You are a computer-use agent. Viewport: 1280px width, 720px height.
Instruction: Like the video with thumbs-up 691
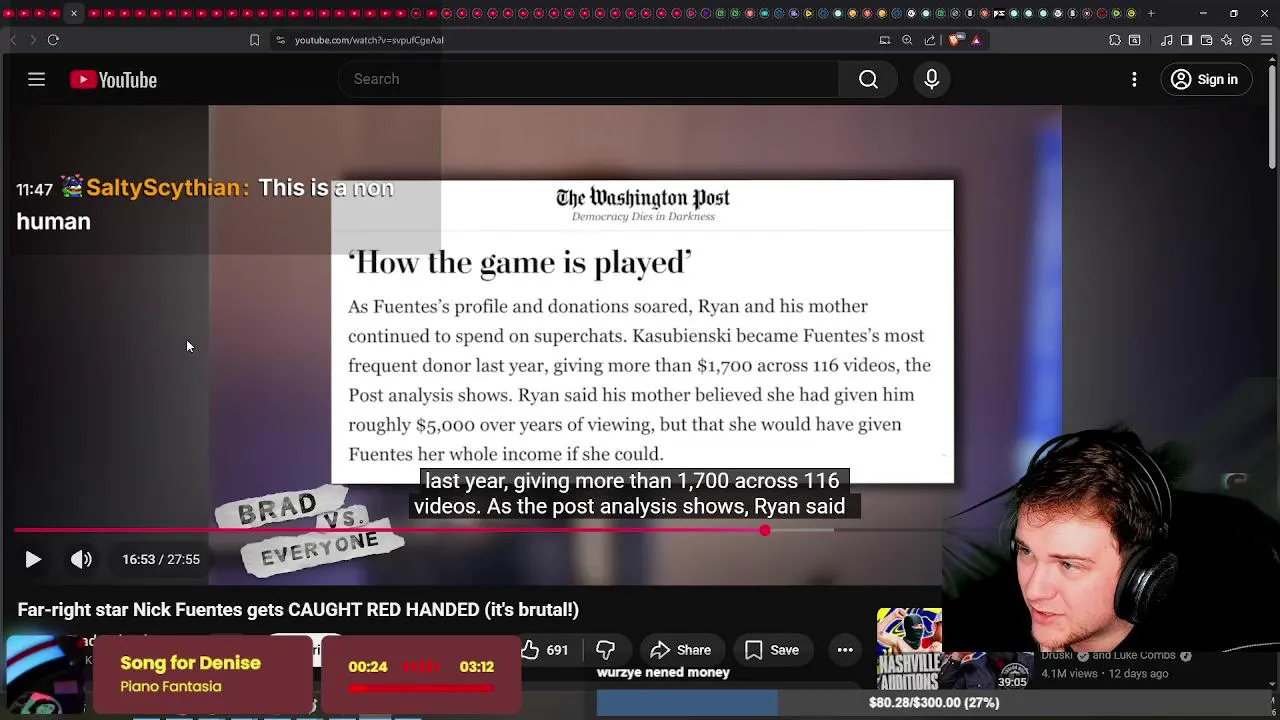click(x=545, y=650)
